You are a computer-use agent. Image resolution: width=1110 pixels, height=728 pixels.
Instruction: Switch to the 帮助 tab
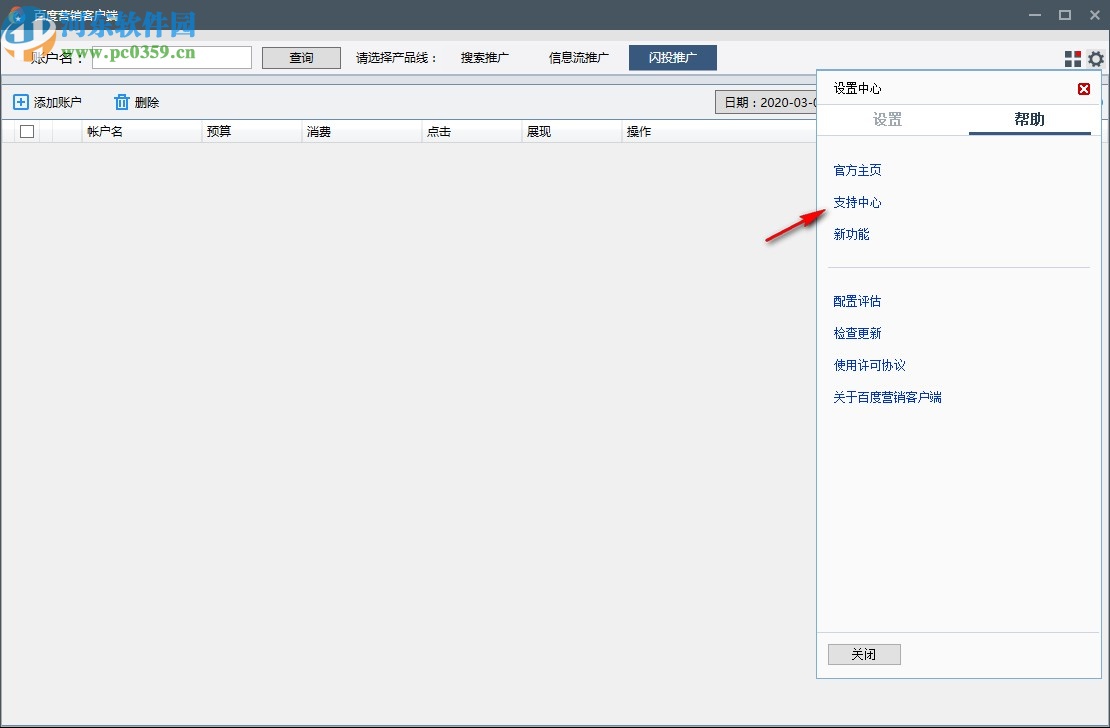[x=1029, y=119]
